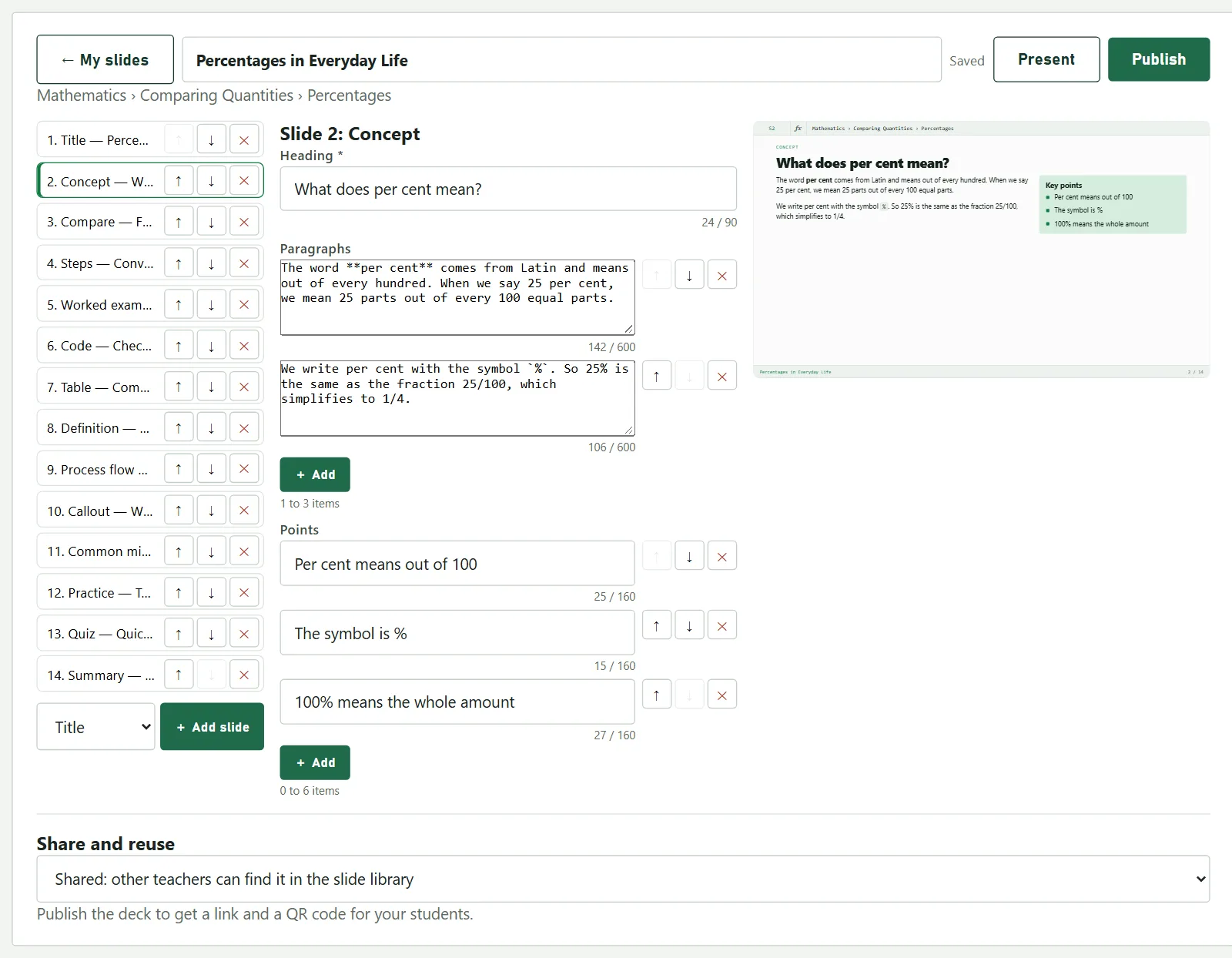Move slide 14 Summary up
Viewport: 1232px width, 958px height.
click(x=179, y=675)
